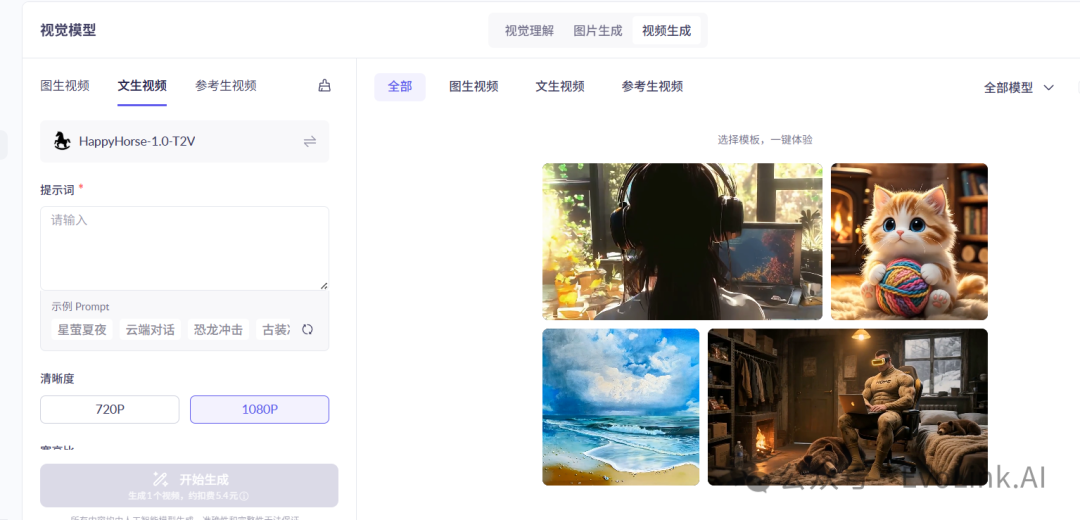
Task: Insert the 星萤夏夜 example prompt
Action: [x=82, y=330]
